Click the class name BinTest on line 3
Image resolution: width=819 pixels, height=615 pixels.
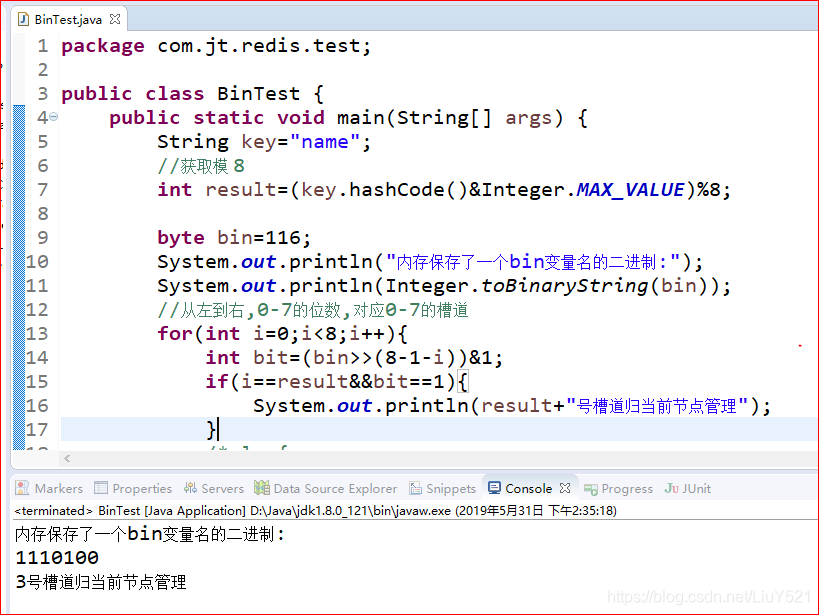pyautogui.click(x=259, y=94)
